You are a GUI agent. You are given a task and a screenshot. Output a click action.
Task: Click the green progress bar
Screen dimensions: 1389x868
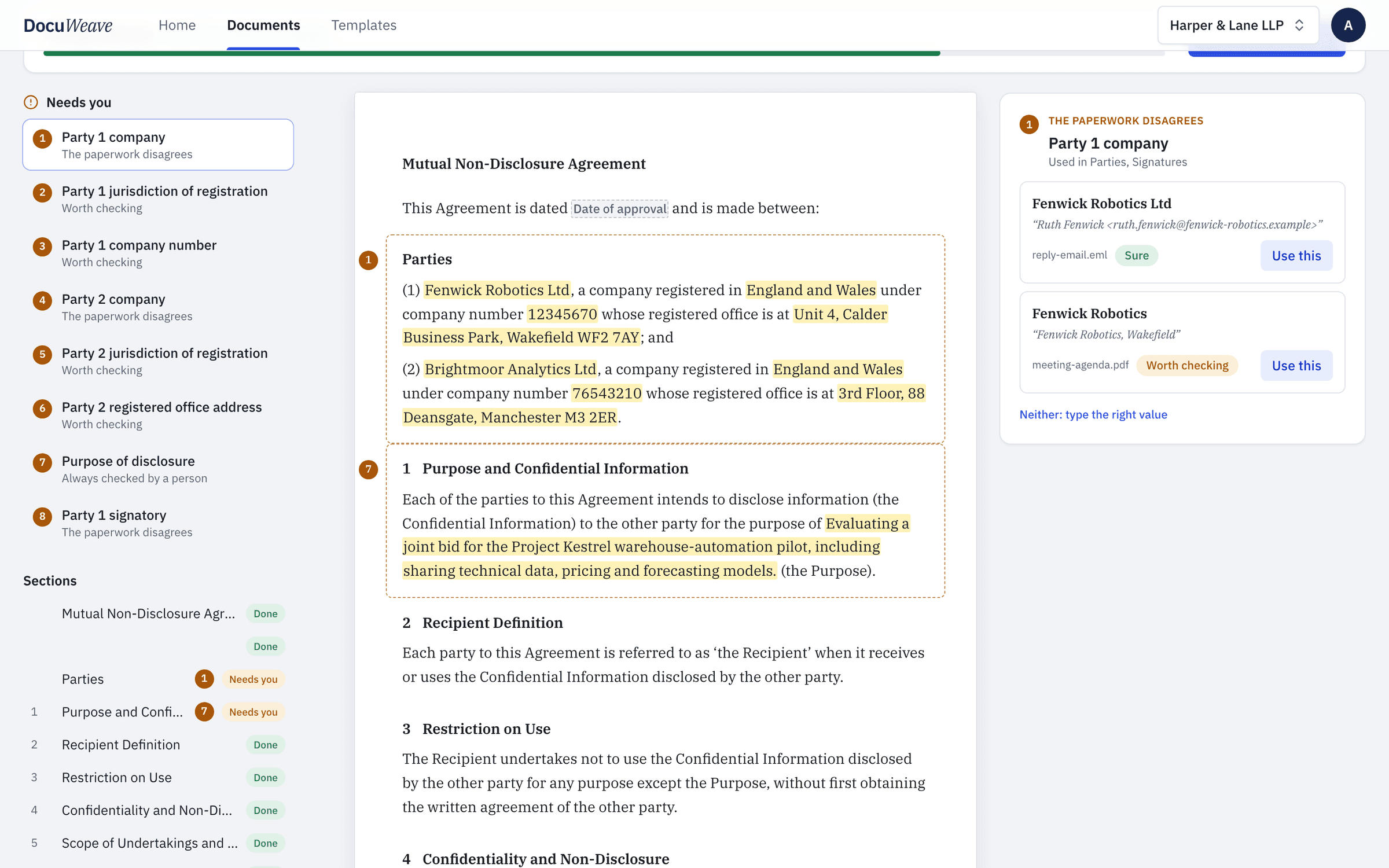491,53
